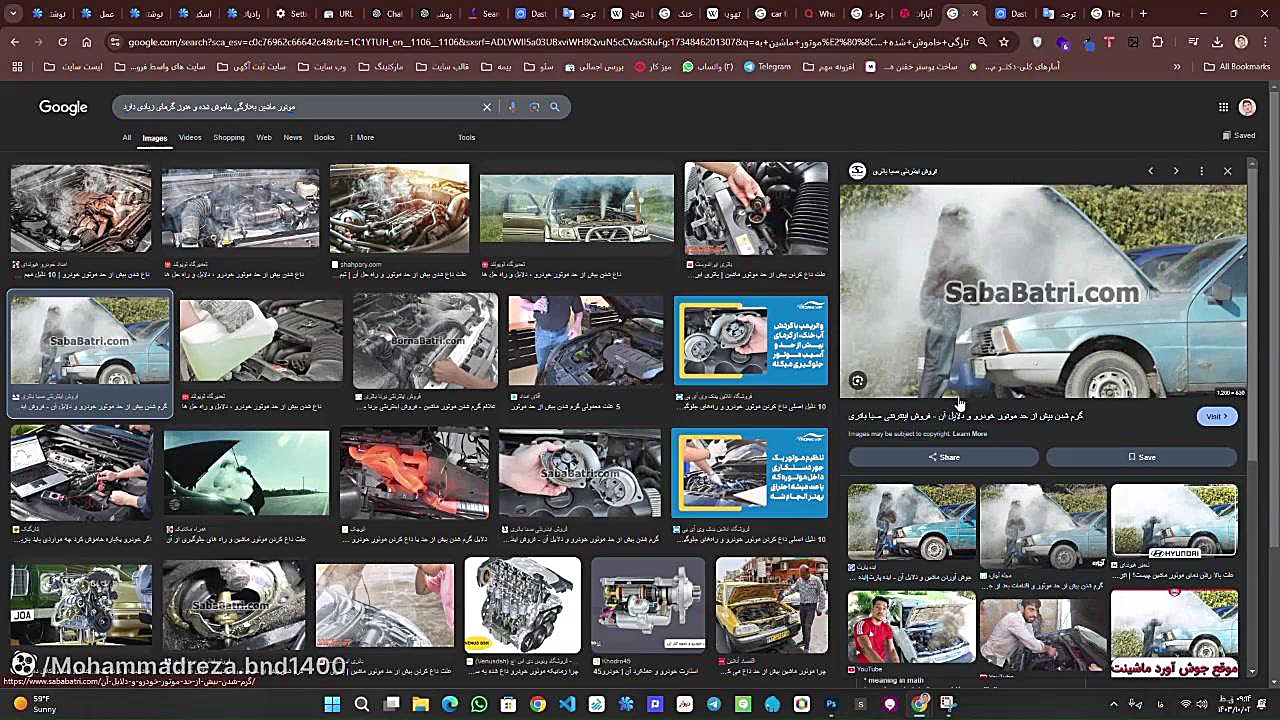Switch to the Web results tab
This screenshot has width=1280, height=720.
(264, 137)
